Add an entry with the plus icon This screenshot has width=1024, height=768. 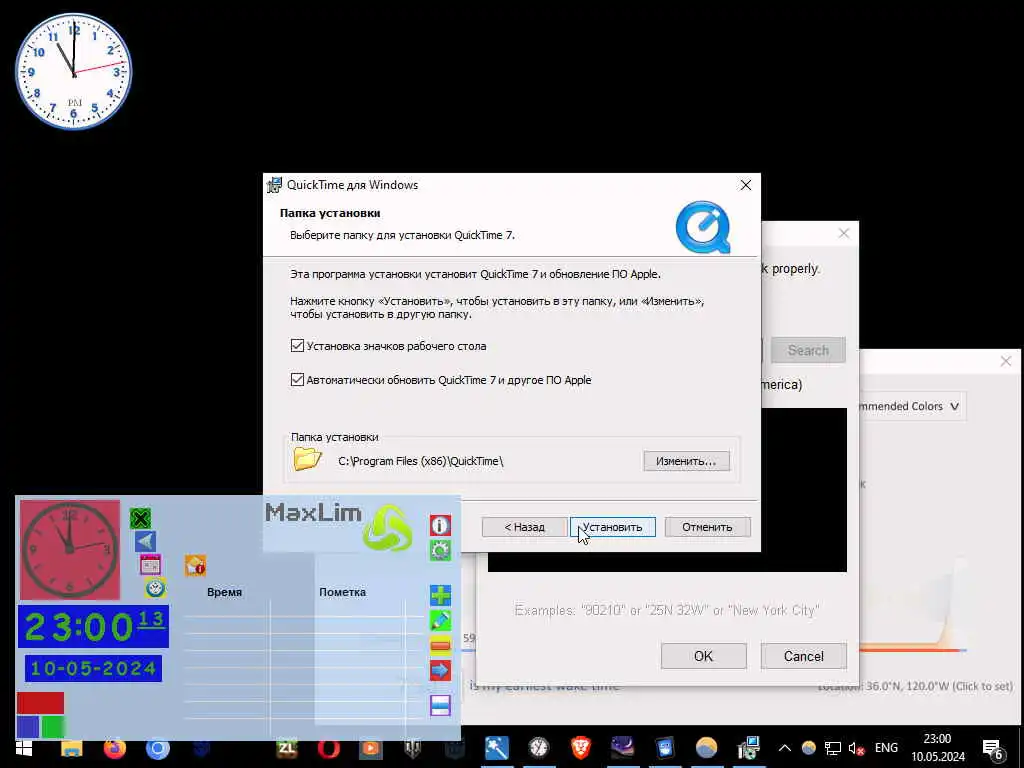click(440, 595)
